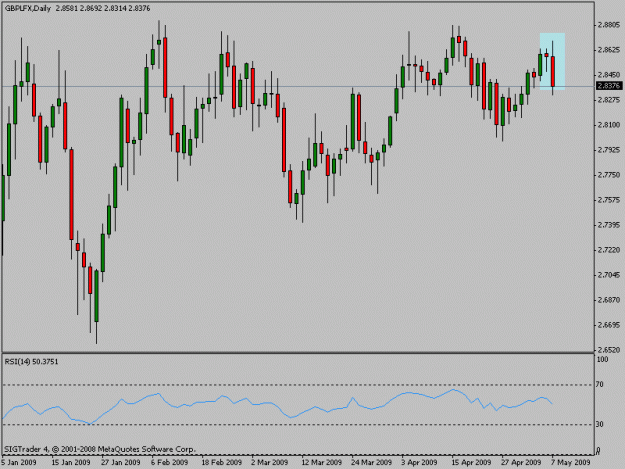
Task: Click the 2.7750 price axis label
Action: 609,175
